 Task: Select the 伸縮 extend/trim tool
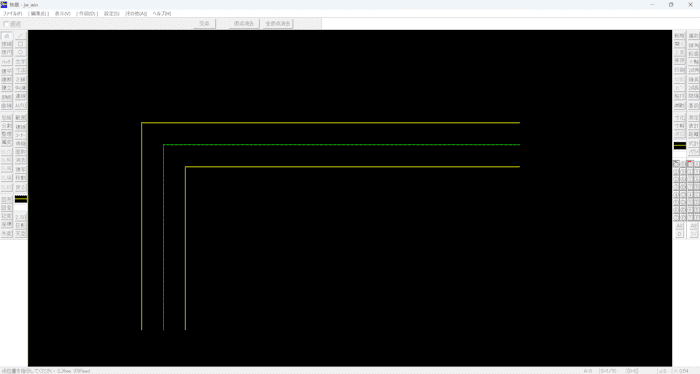point(21,143)
